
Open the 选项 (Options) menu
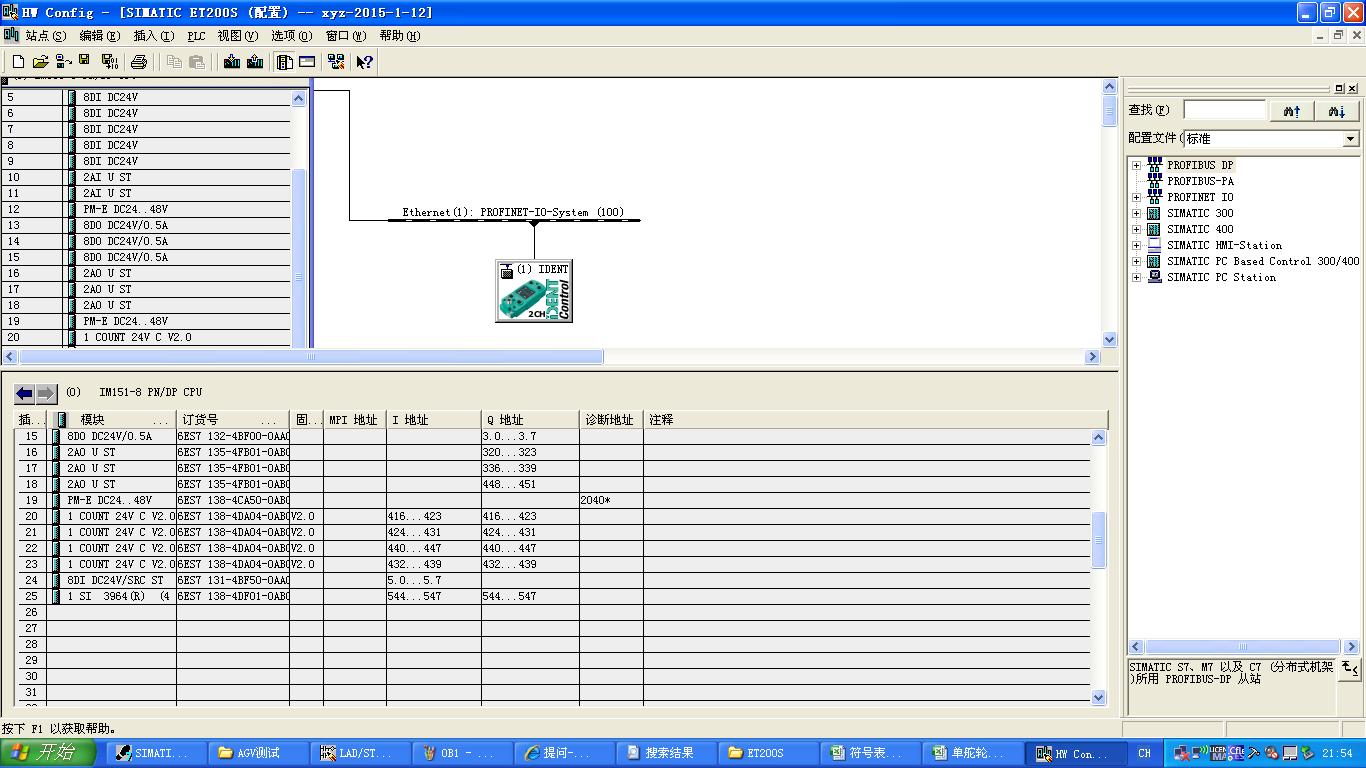[292, 36]
